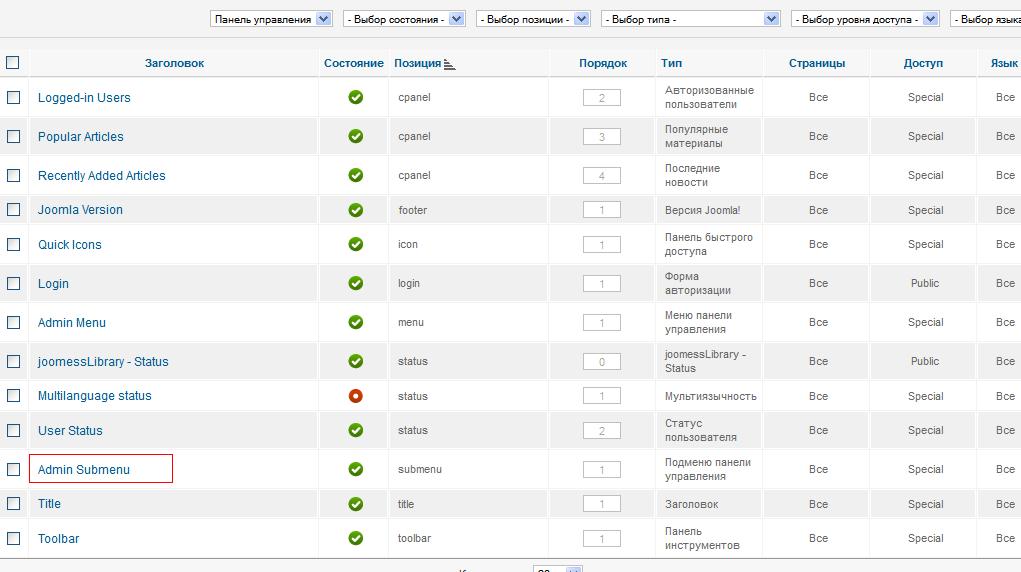The image size is (1021, 572).
Task: Open the Панель управления filter dropdown
Action: (x=271, y=19)
